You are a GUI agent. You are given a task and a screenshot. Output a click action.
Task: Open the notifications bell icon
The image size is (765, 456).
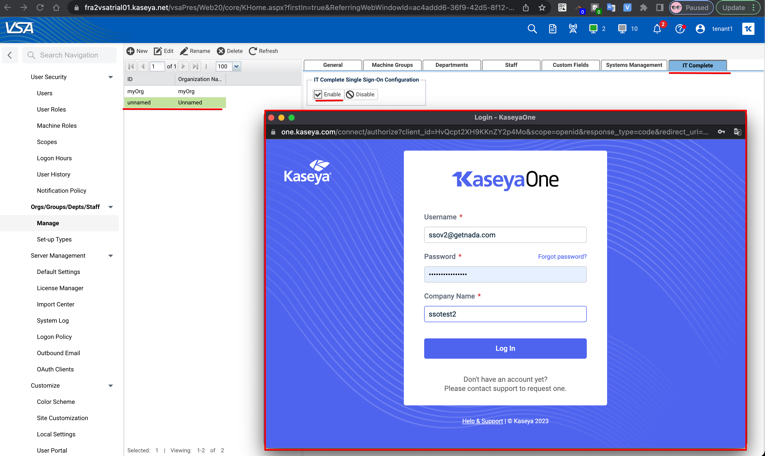tap(657, 29)
